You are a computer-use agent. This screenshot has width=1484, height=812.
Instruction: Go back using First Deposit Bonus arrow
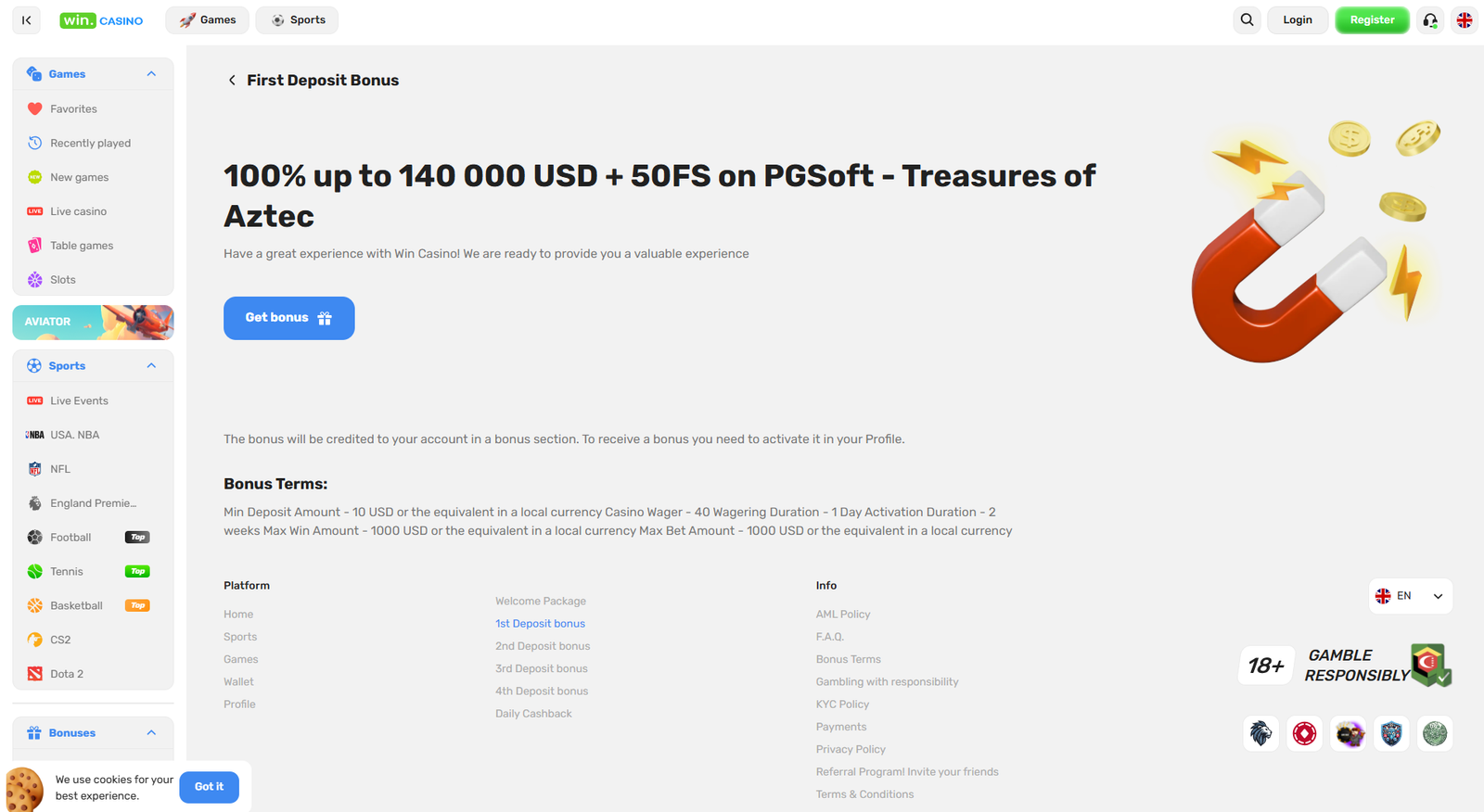point(232,81)
